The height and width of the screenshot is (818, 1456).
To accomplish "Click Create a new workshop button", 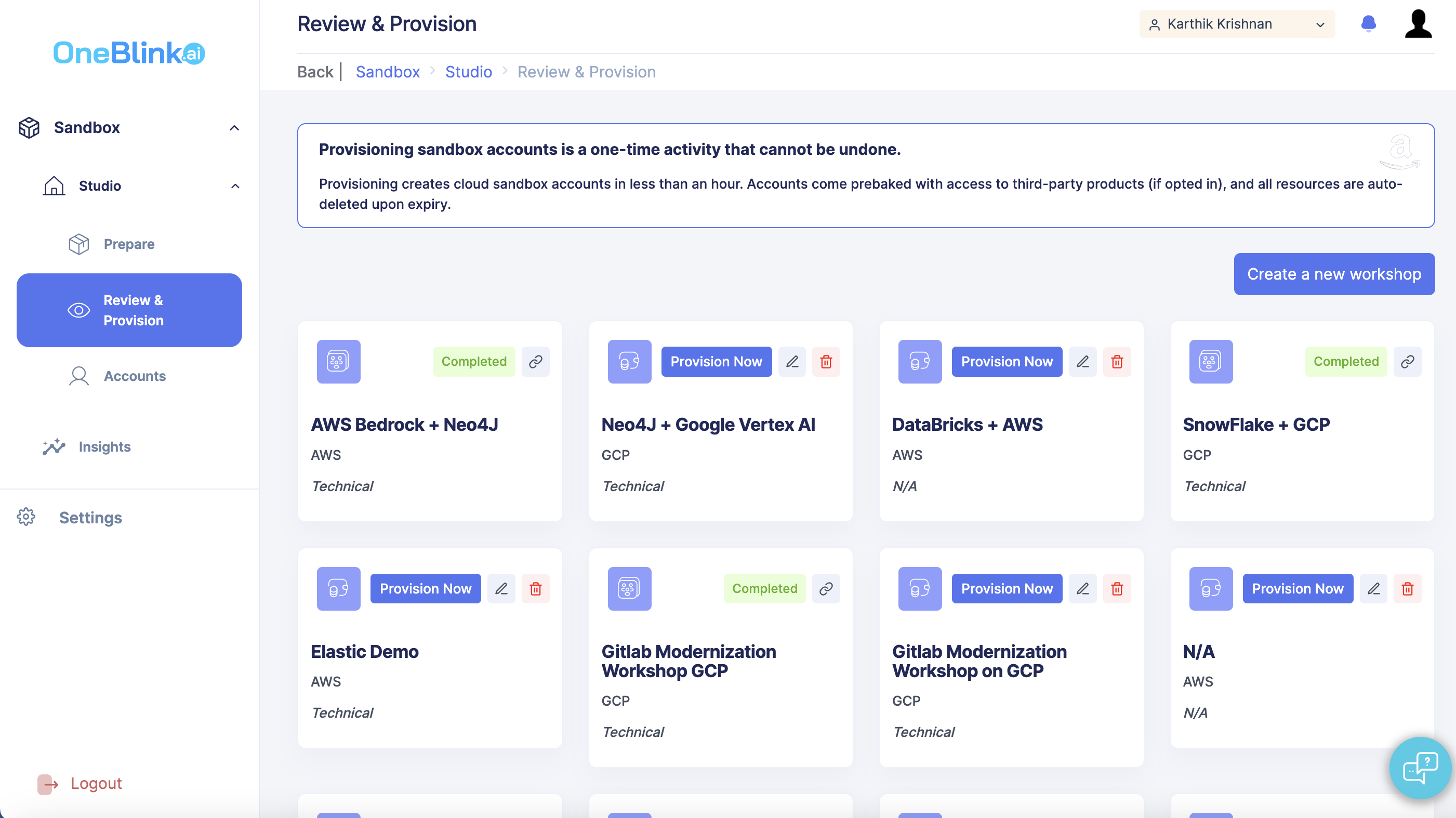I will tap(1334, 274).
